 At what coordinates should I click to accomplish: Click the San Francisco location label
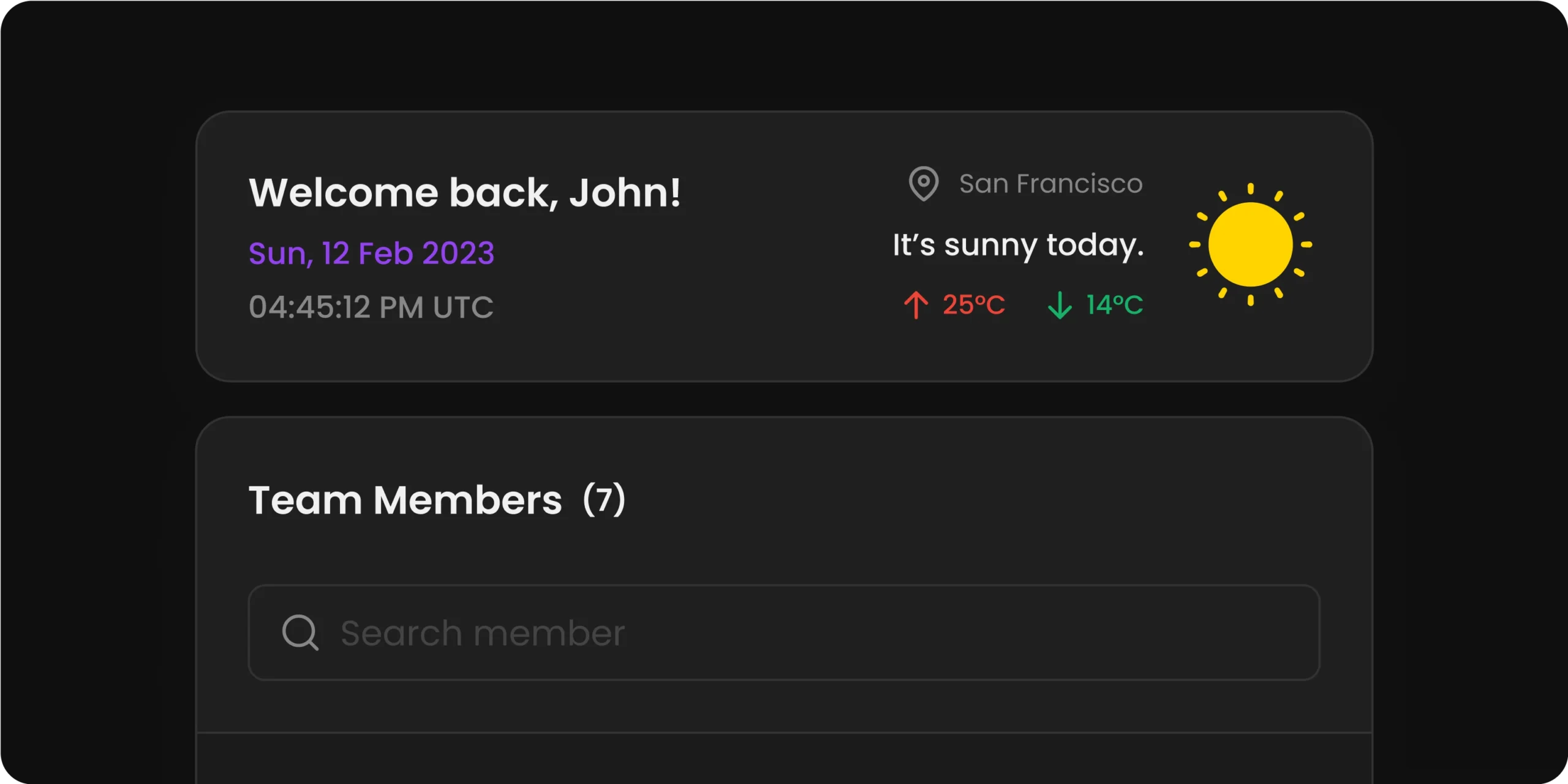pos(1050,184)
